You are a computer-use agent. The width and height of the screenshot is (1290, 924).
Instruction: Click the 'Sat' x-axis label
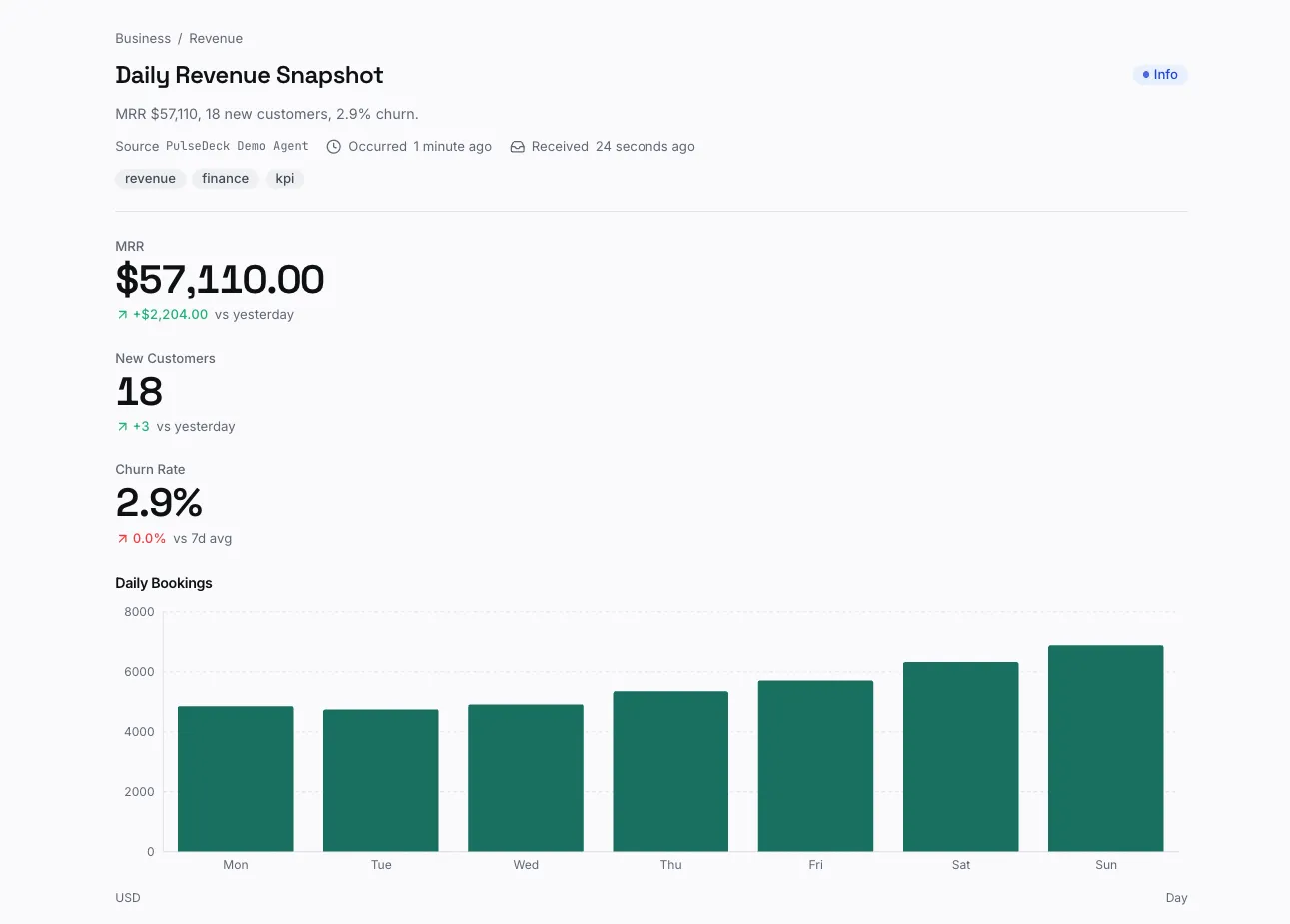pos(961,865)
